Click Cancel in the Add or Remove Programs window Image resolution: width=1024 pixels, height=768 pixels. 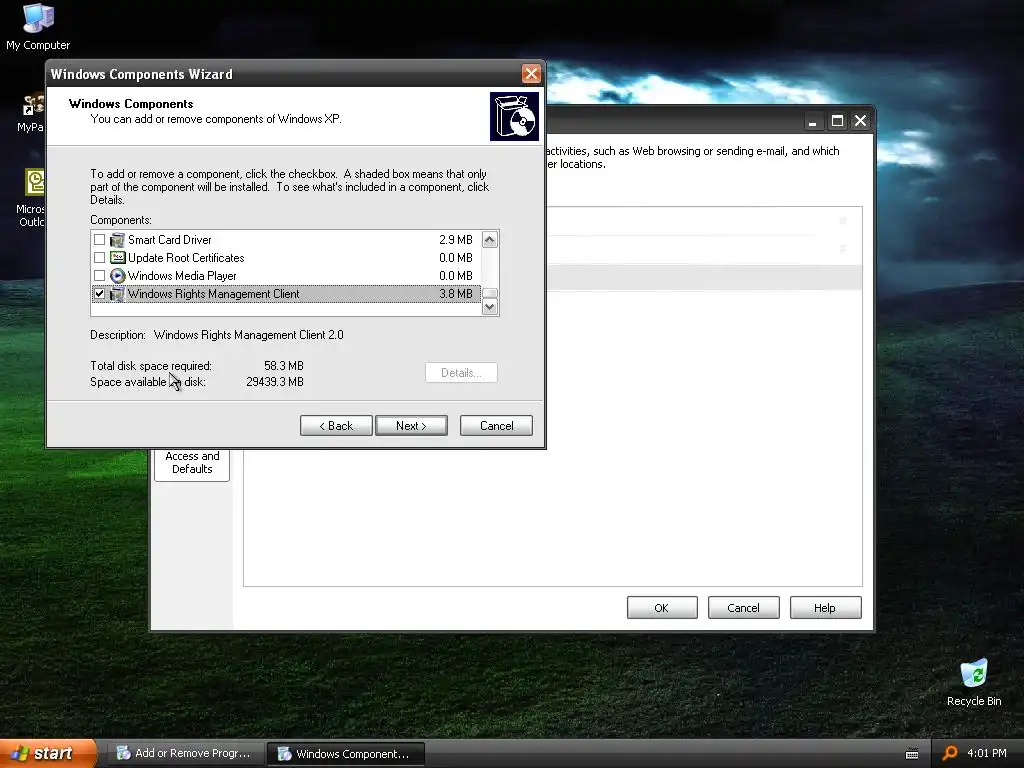743,608
